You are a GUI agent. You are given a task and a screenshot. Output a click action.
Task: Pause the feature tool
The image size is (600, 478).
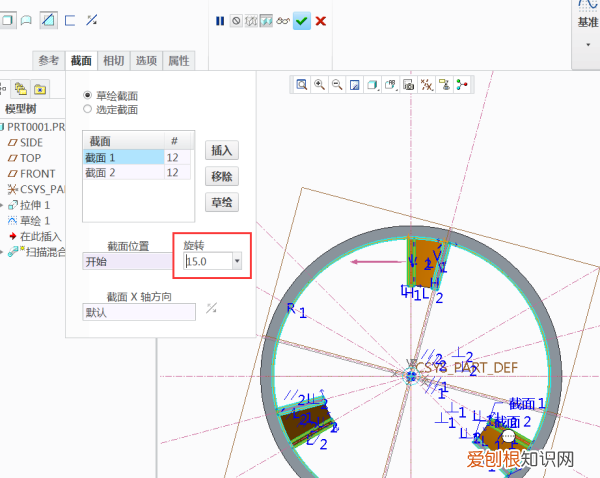point(220,21)
